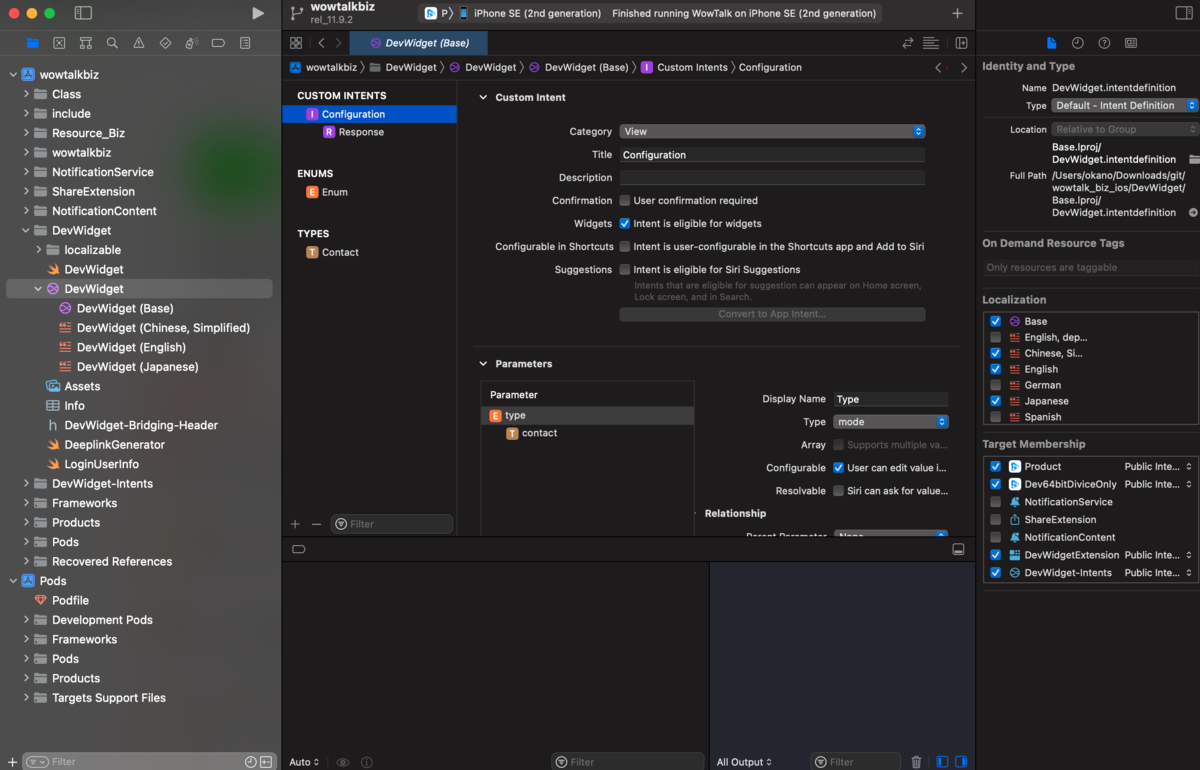Screen dimensions: 1200x770
Task: Show the History inspector
Action: click(1077, 43)
